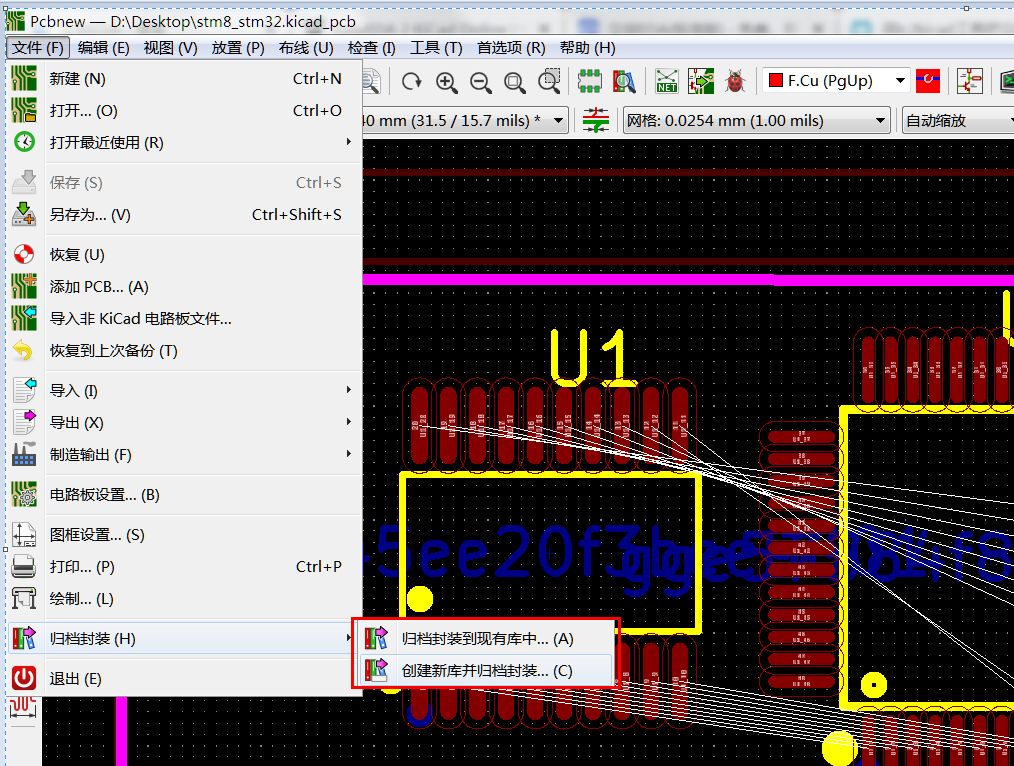Open the 检查 (I) menu
Image resolution: width=1014 pixels, height=766 pixels.
[371, 48]
